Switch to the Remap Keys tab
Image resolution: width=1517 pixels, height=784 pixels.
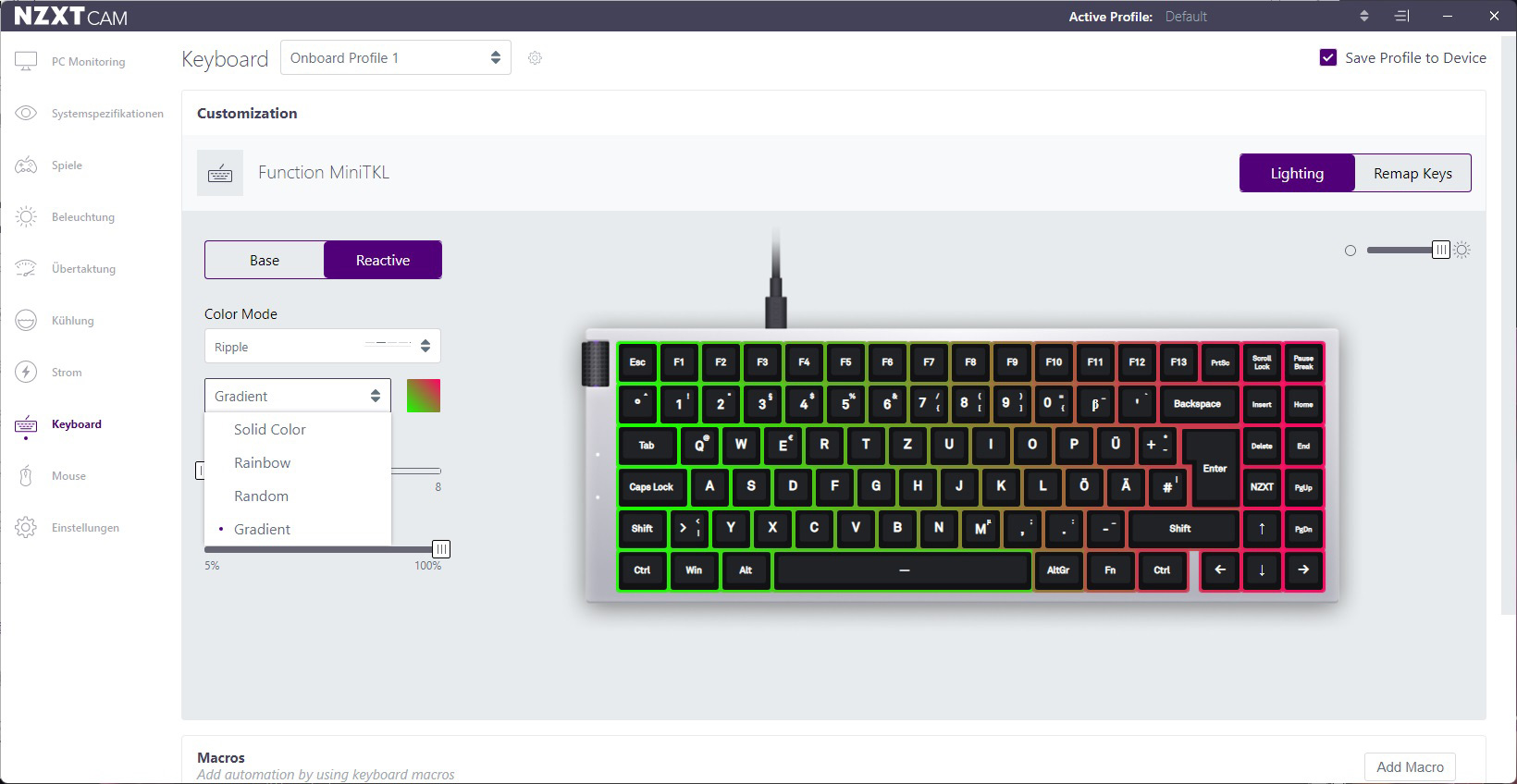coord(1412,173)
